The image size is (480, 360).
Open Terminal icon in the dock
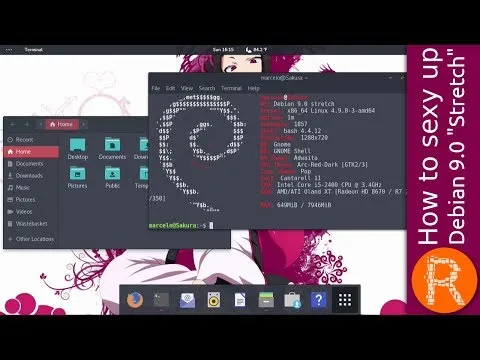[x=161, y=300]
